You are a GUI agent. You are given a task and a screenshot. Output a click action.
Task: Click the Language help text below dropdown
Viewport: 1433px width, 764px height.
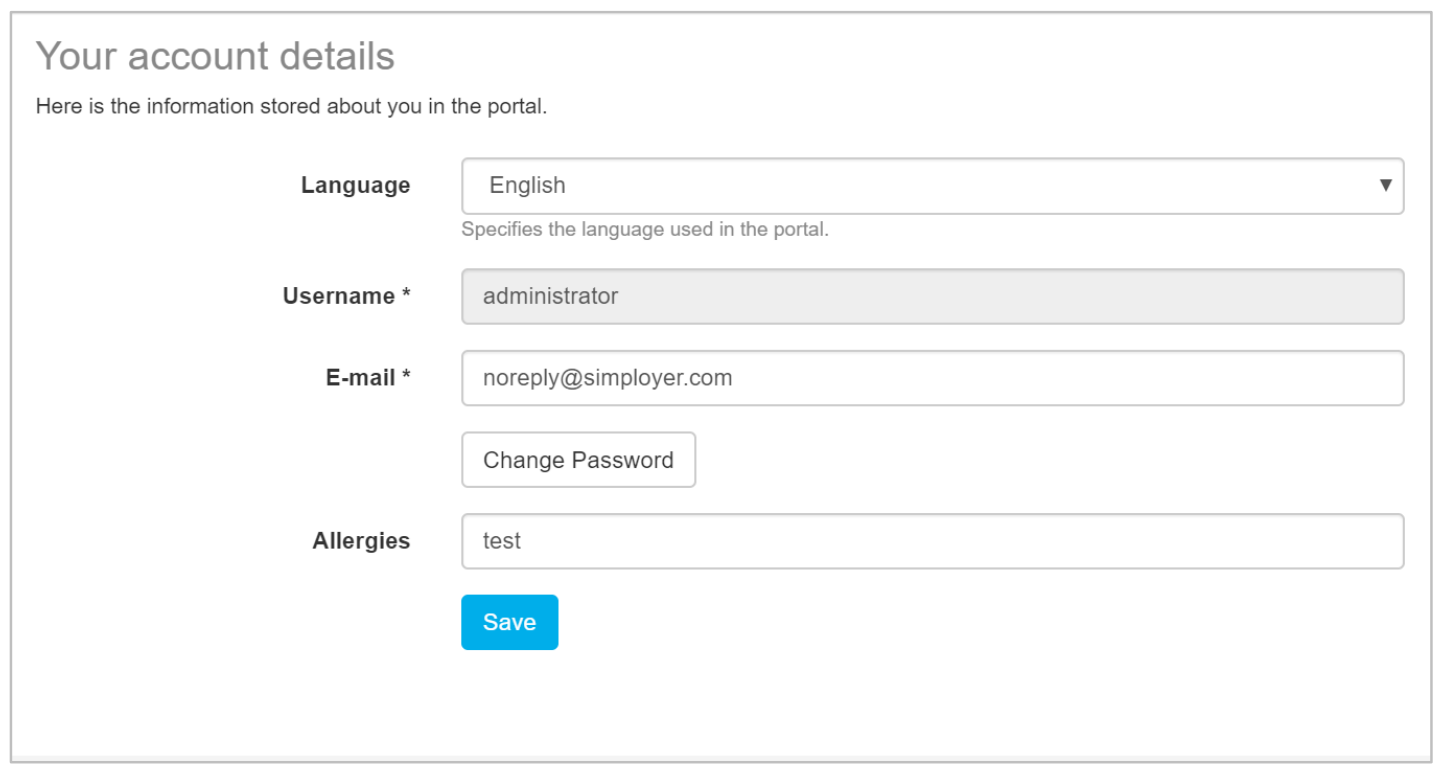[645, 229]
